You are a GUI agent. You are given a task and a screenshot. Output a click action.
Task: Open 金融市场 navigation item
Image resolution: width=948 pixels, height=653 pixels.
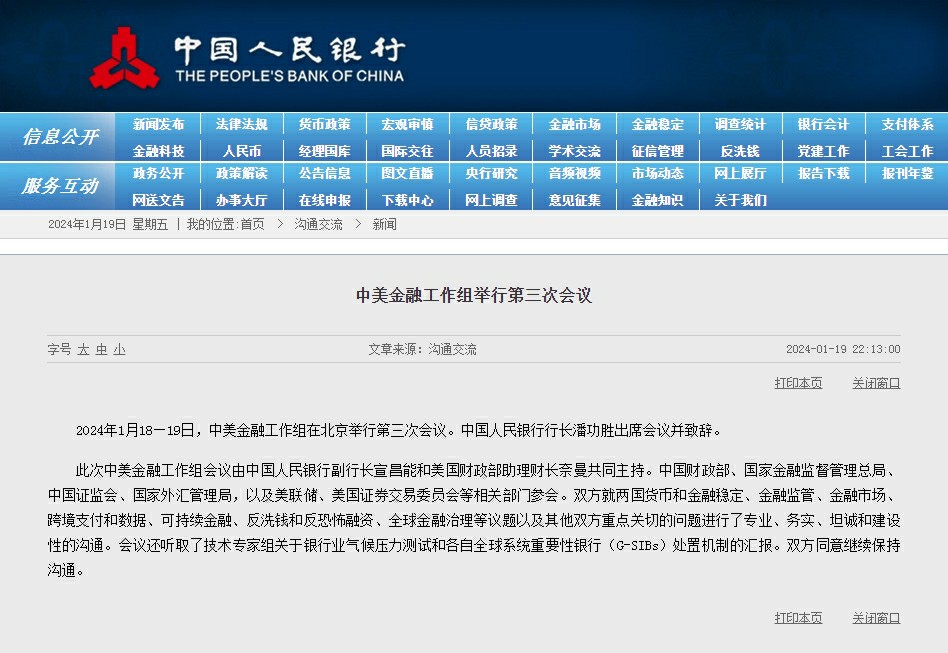[x=574, y=125]
